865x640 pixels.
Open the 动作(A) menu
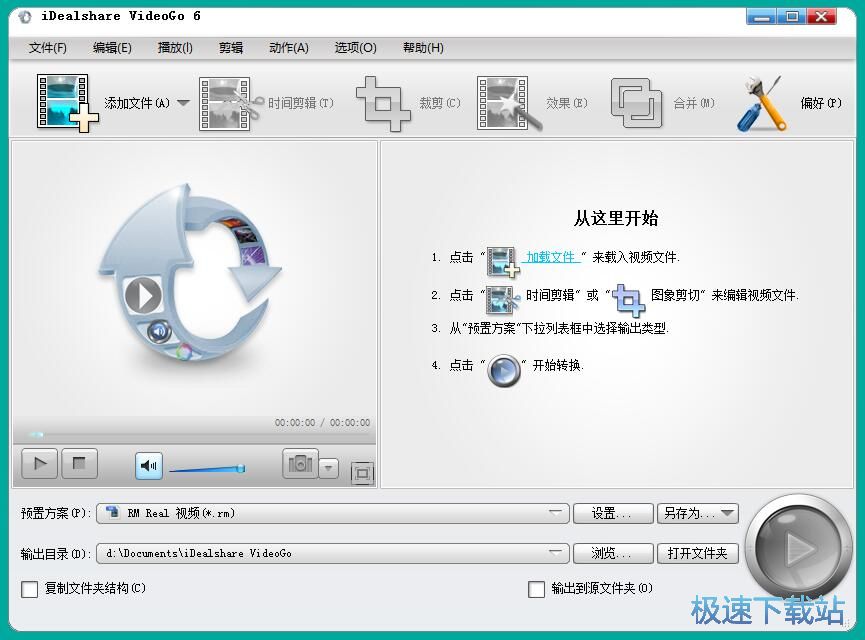tap(289, 48)
